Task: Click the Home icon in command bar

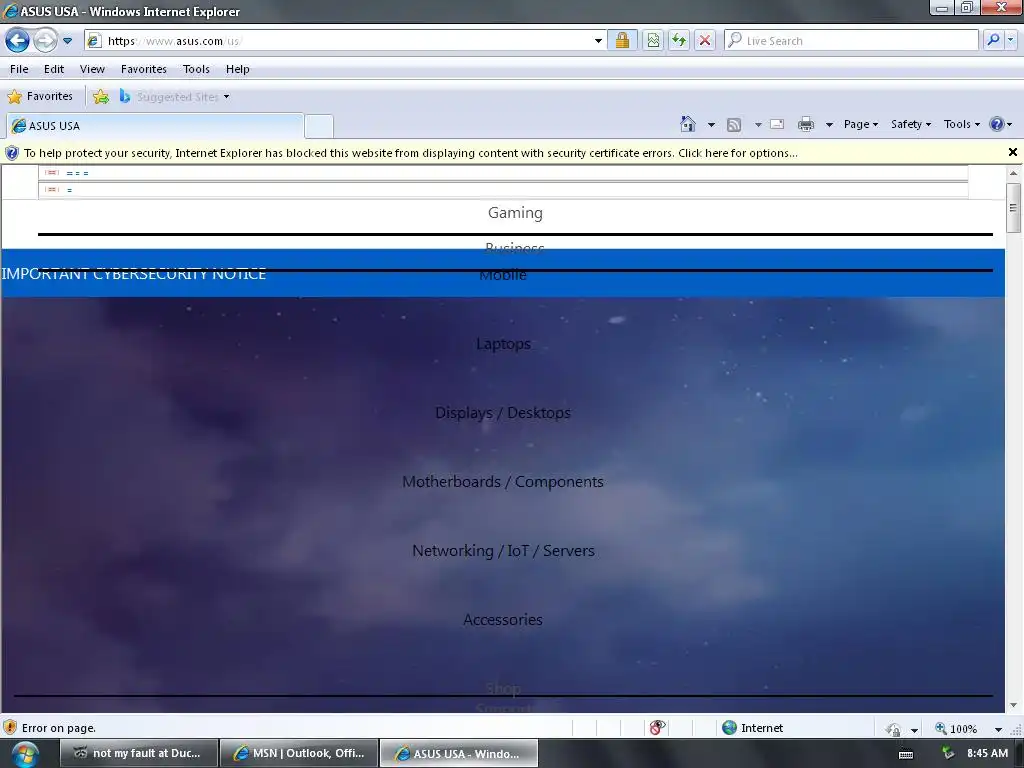Action: pos(688,124)
